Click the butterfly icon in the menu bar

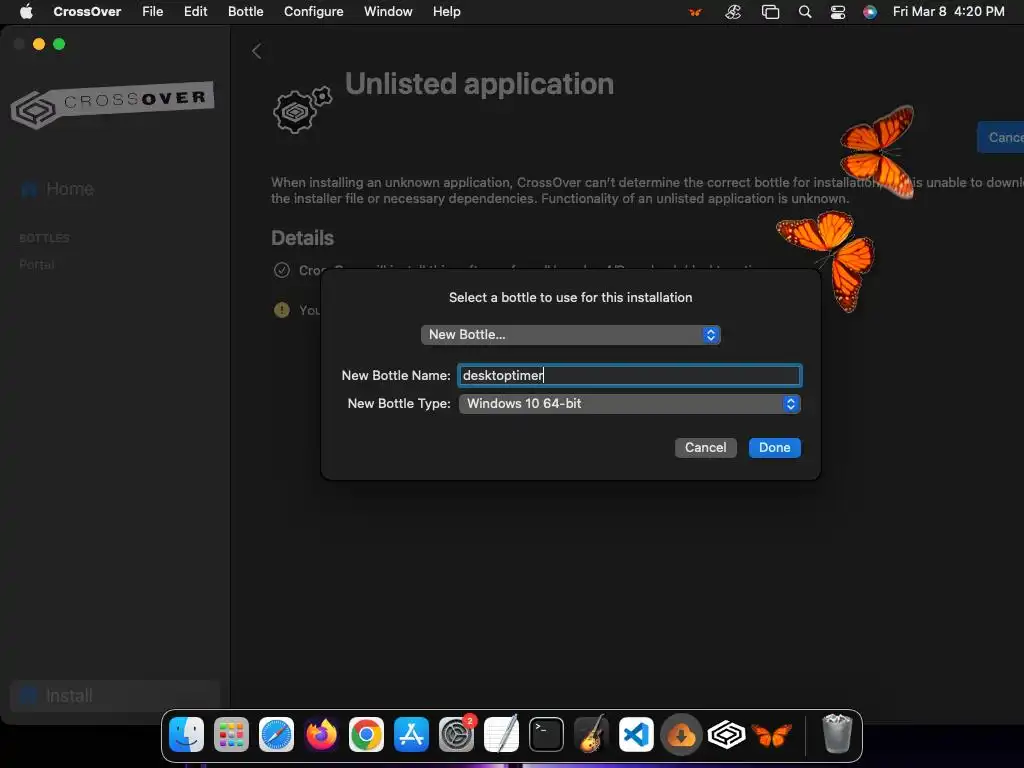click(x=696, y=12)
